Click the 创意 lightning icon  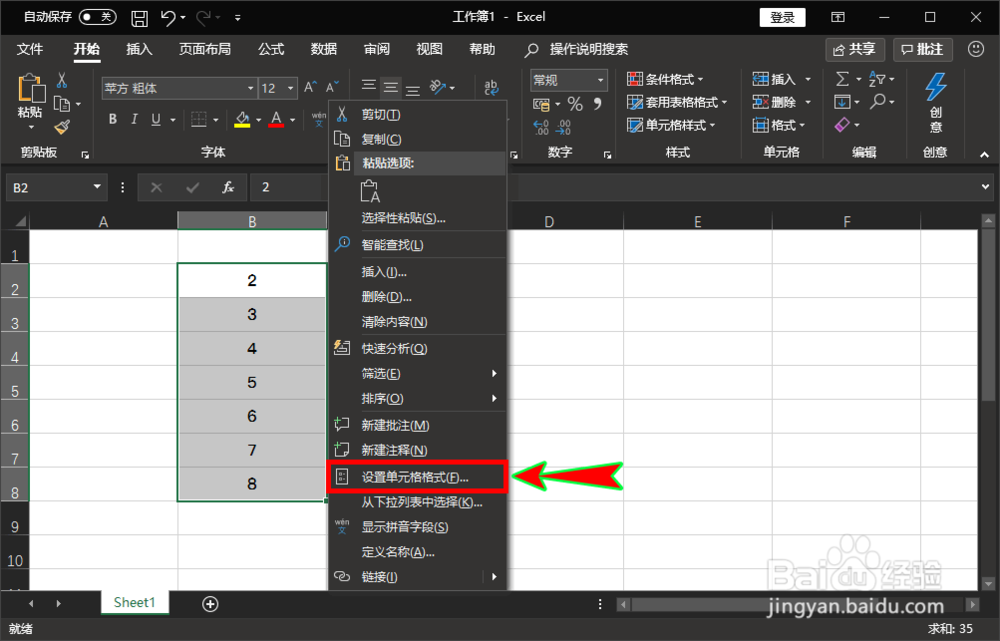(x=936, y=87)
